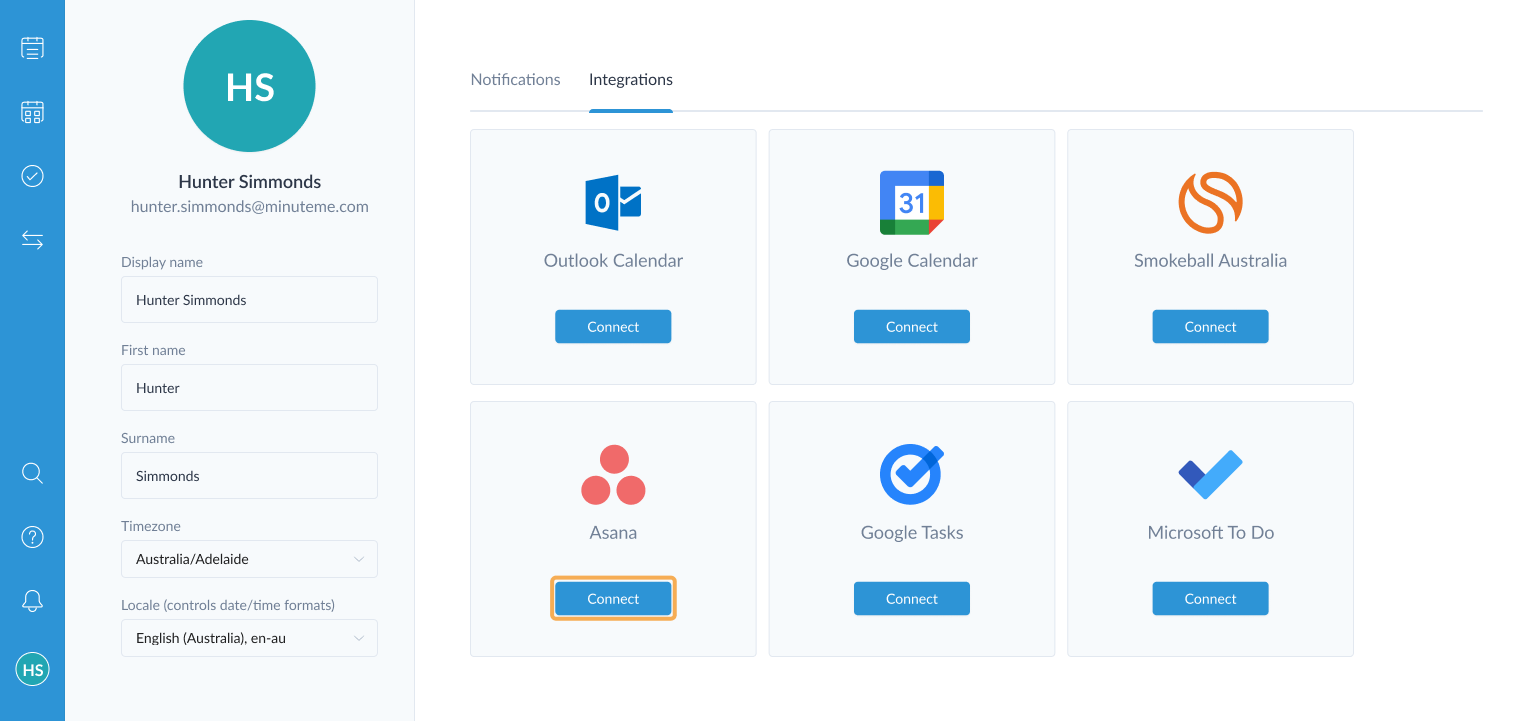Connect Smokeball Australia

(1210, 327)
